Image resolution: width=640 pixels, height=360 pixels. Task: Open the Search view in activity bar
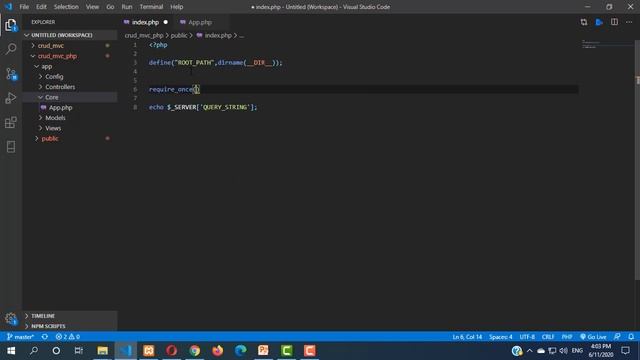[x=11, y=49]
